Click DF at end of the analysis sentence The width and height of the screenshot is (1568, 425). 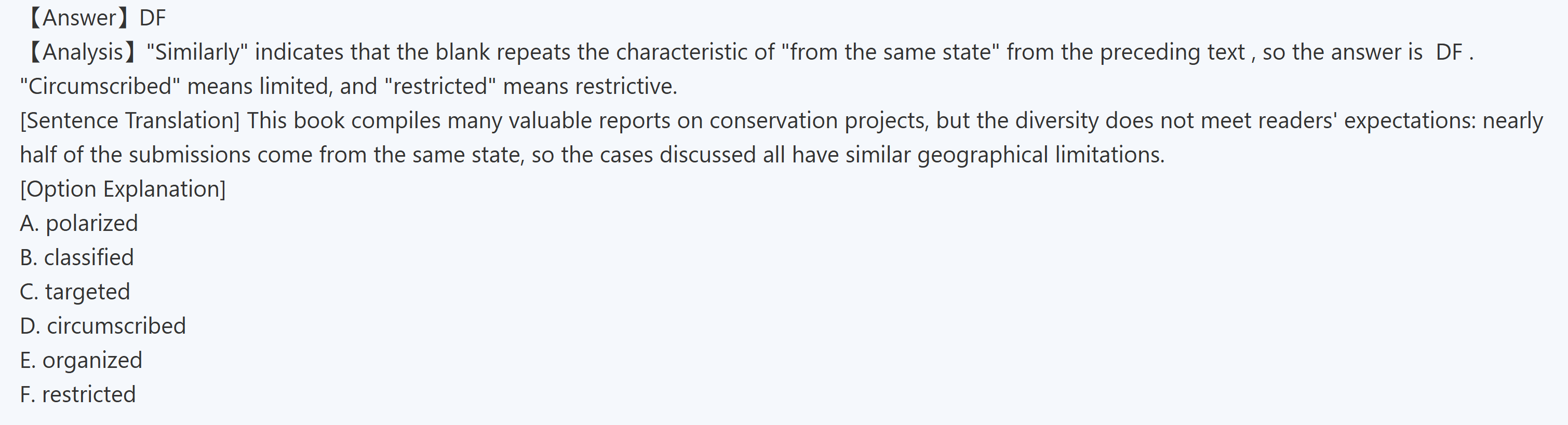pos(1449,52)
